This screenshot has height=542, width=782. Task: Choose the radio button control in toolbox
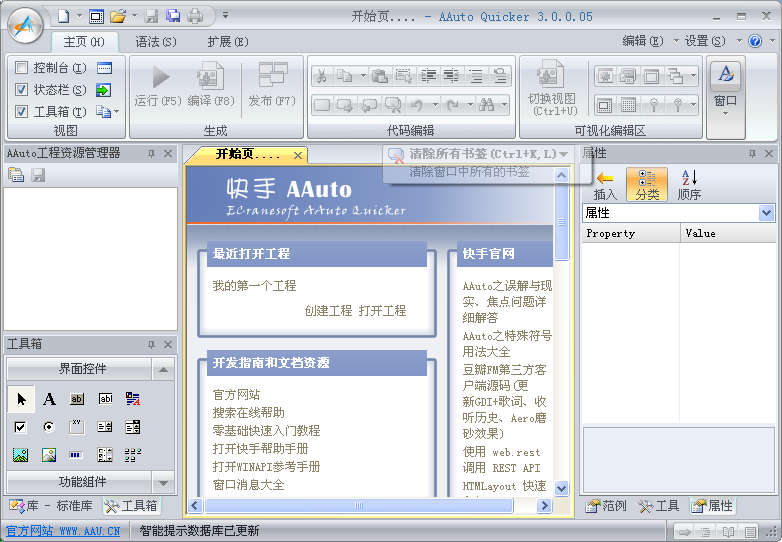49,427
